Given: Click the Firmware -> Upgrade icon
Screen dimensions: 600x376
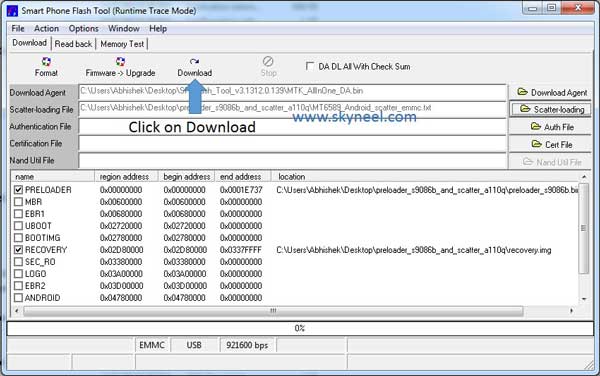Looking at the screenshot, I should pyautogui.click(x=121, y=61).
